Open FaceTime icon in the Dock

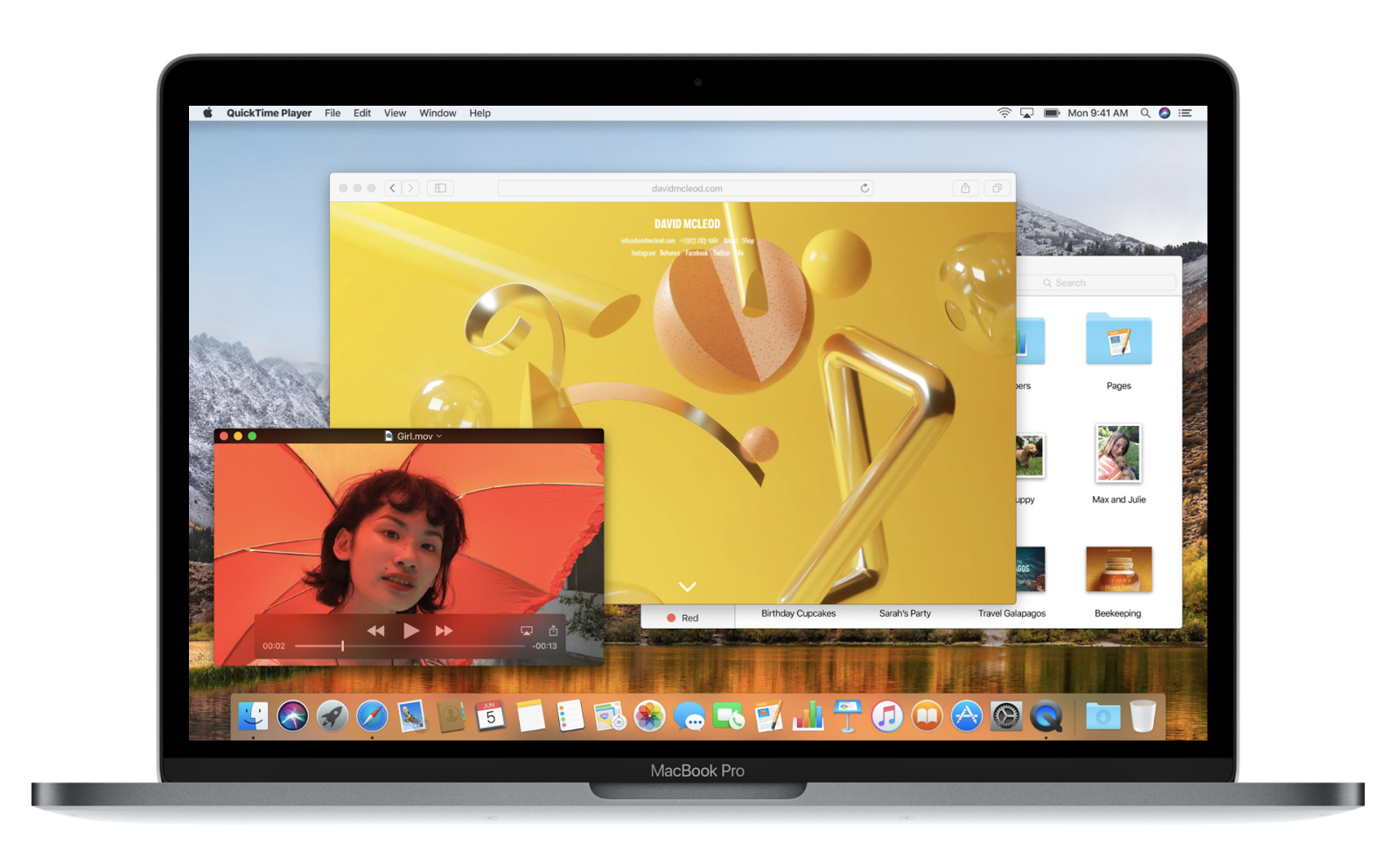click(x=728, y=716)
